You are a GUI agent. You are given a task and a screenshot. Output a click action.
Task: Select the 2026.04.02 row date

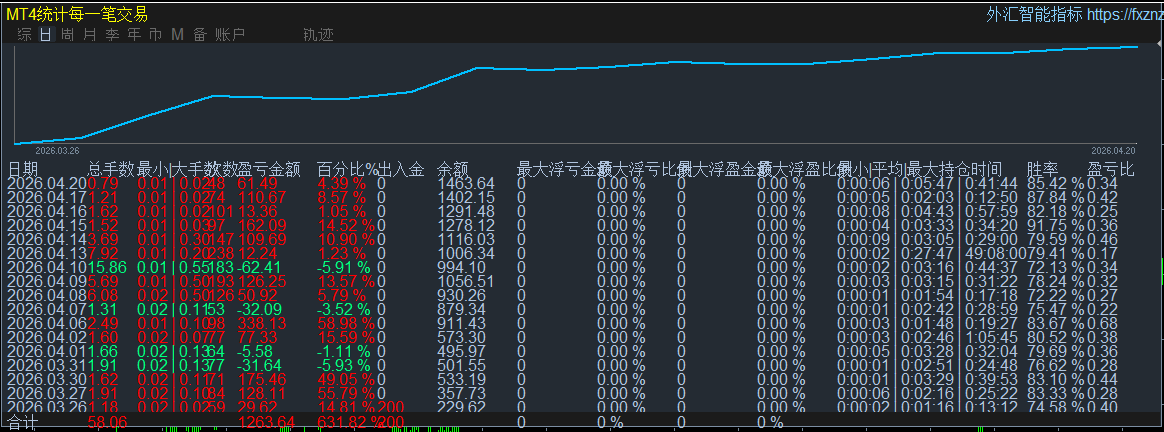(x=47, y=338)
